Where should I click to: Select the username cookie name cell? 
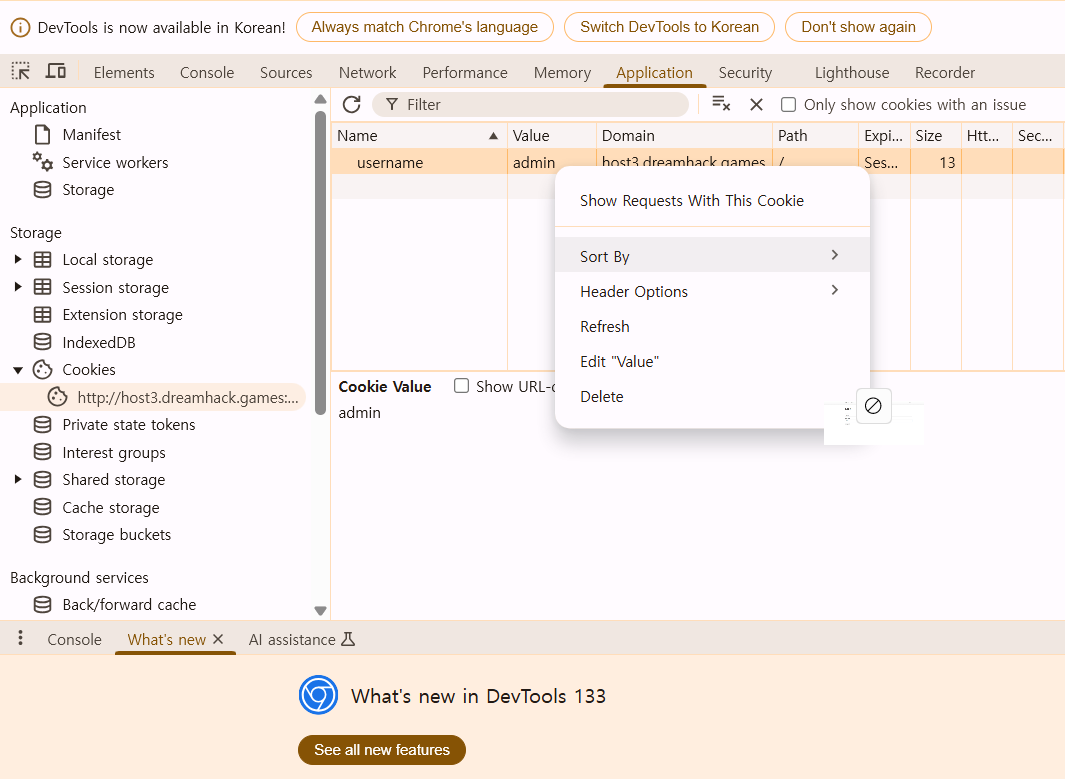coord(419,162)
